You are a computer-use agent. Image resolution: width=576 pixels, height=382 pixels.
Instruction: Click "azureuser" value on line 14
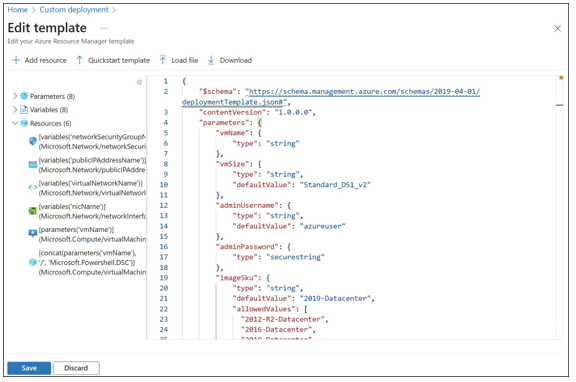click(323, 226)
